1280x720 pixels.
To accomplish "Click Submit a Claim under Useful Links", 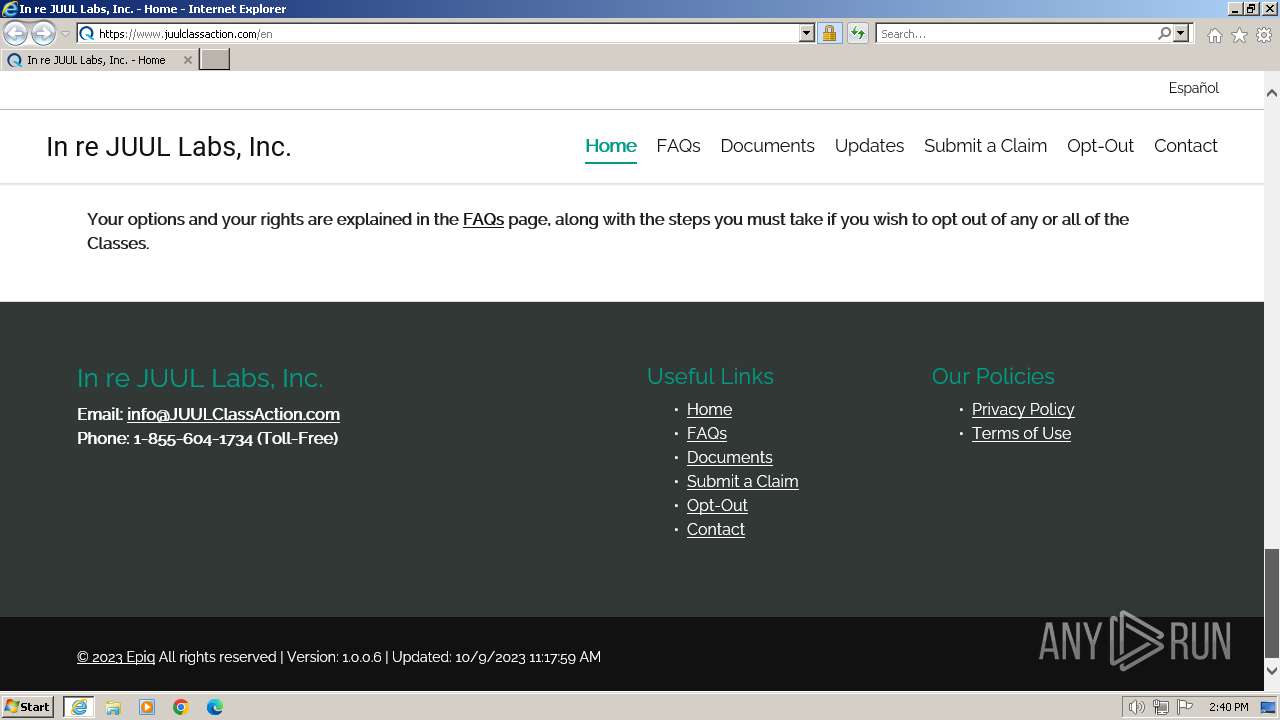I will pos(742,481).
